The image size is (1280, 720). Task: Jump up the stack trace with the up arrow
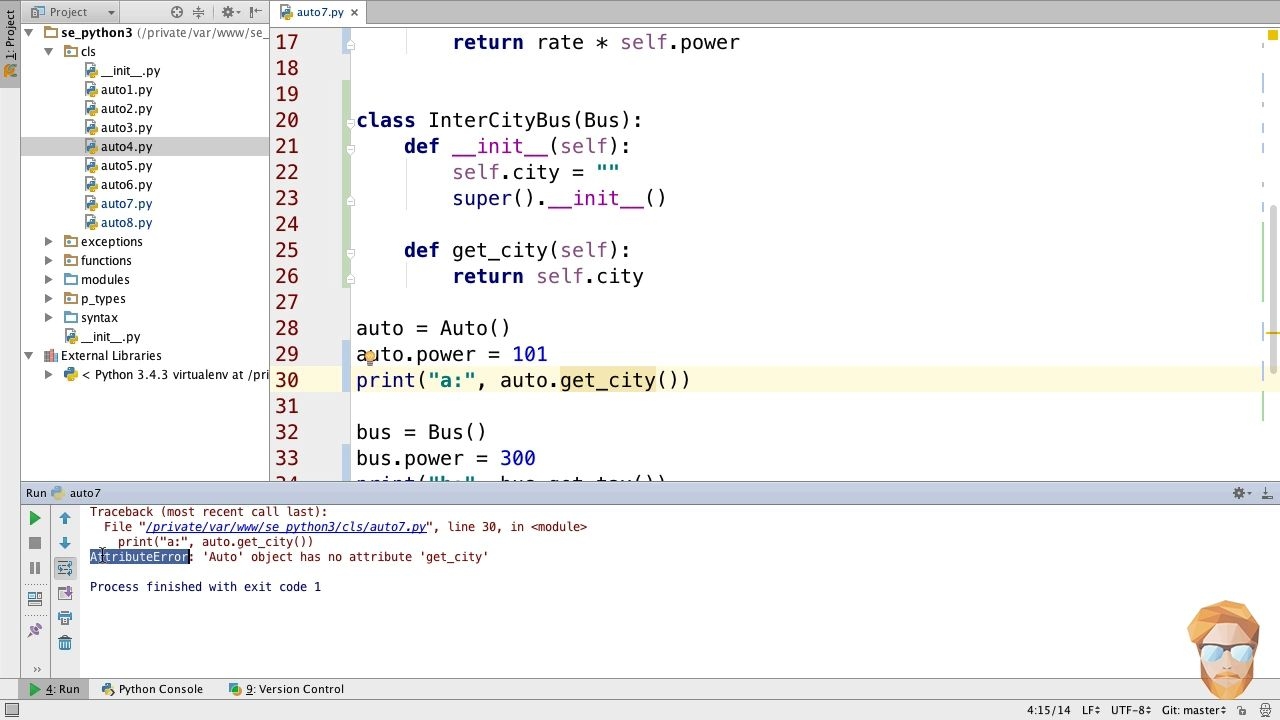65,518
